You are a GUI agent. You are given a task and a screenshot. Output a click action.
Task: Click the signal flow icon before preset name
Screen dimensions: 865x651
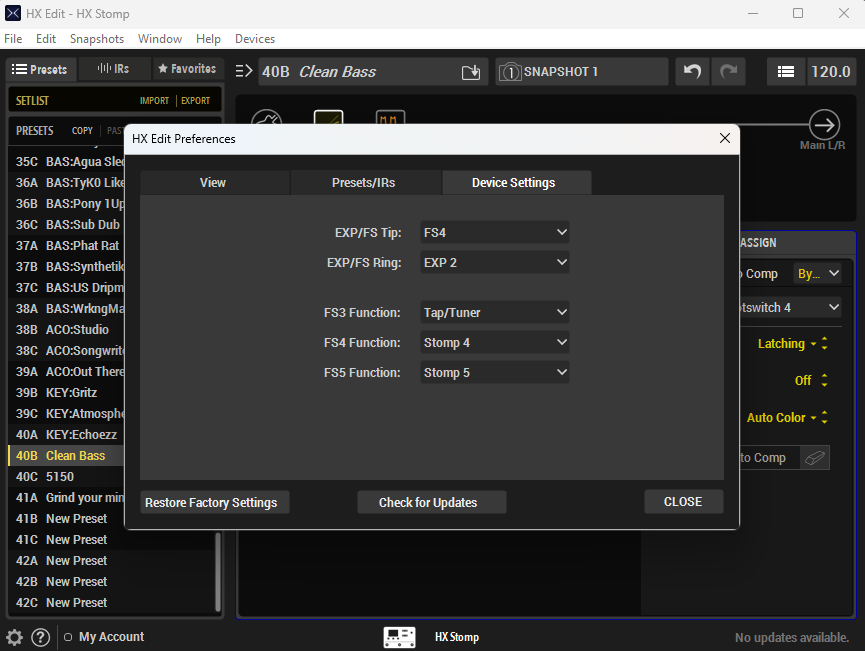click(244, 71)
